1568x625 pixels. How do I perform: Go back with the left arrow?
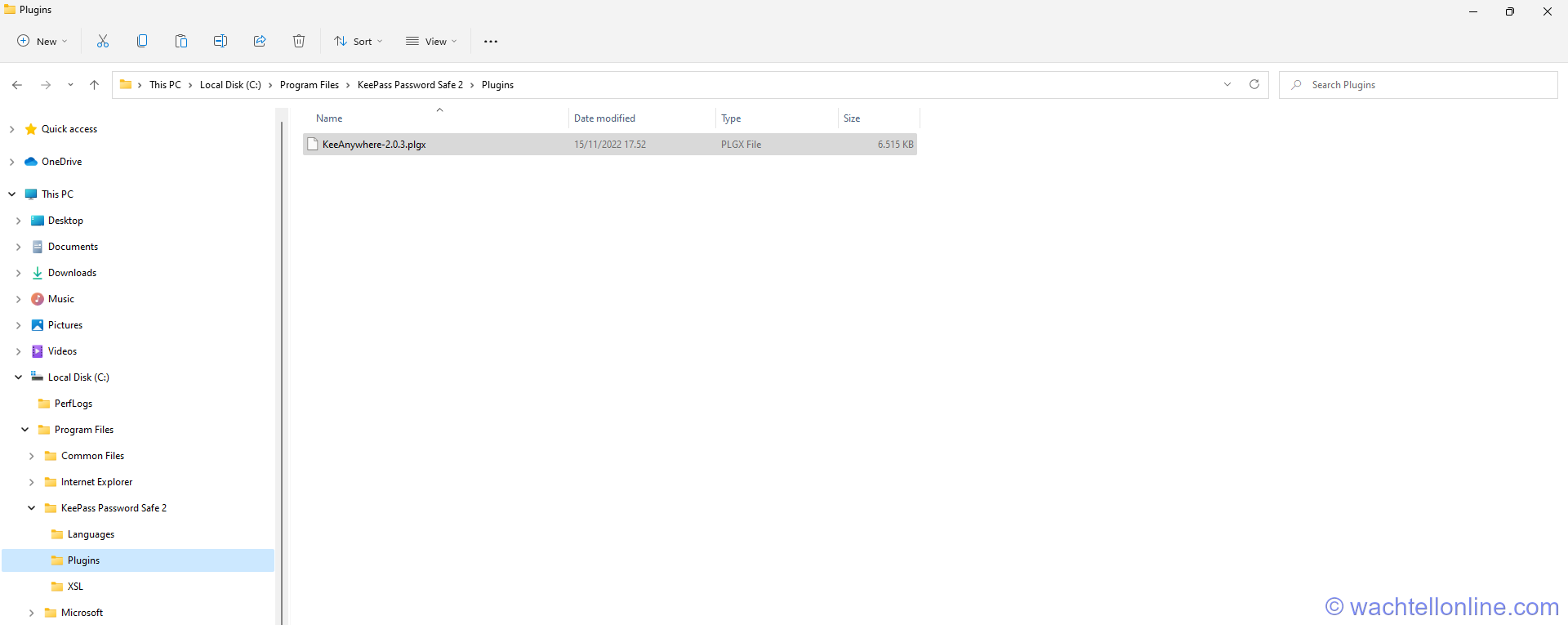coord(17,85)
